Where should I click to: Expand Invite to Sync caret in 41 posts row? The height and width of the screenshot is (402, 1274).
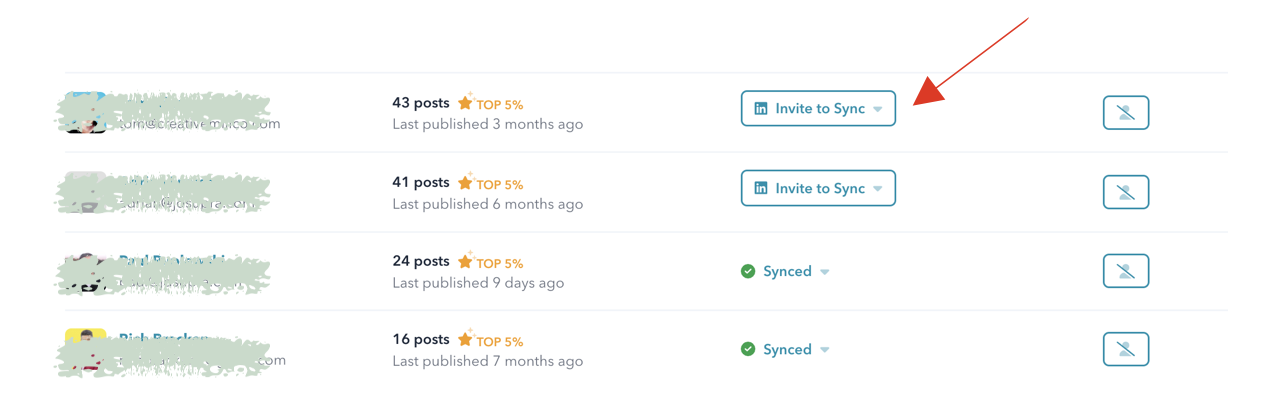click(877, 188)
